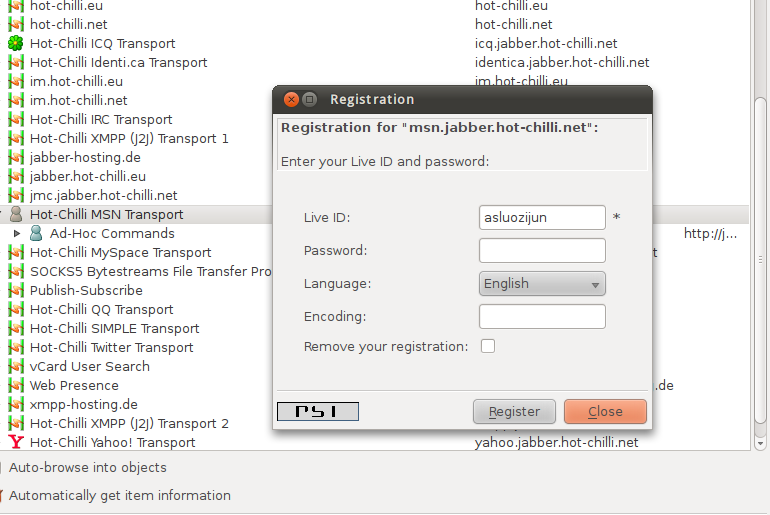Click the Ad-Hoc Commands user icon
This screenshot has height=515, width=770.
coord(35,233)
